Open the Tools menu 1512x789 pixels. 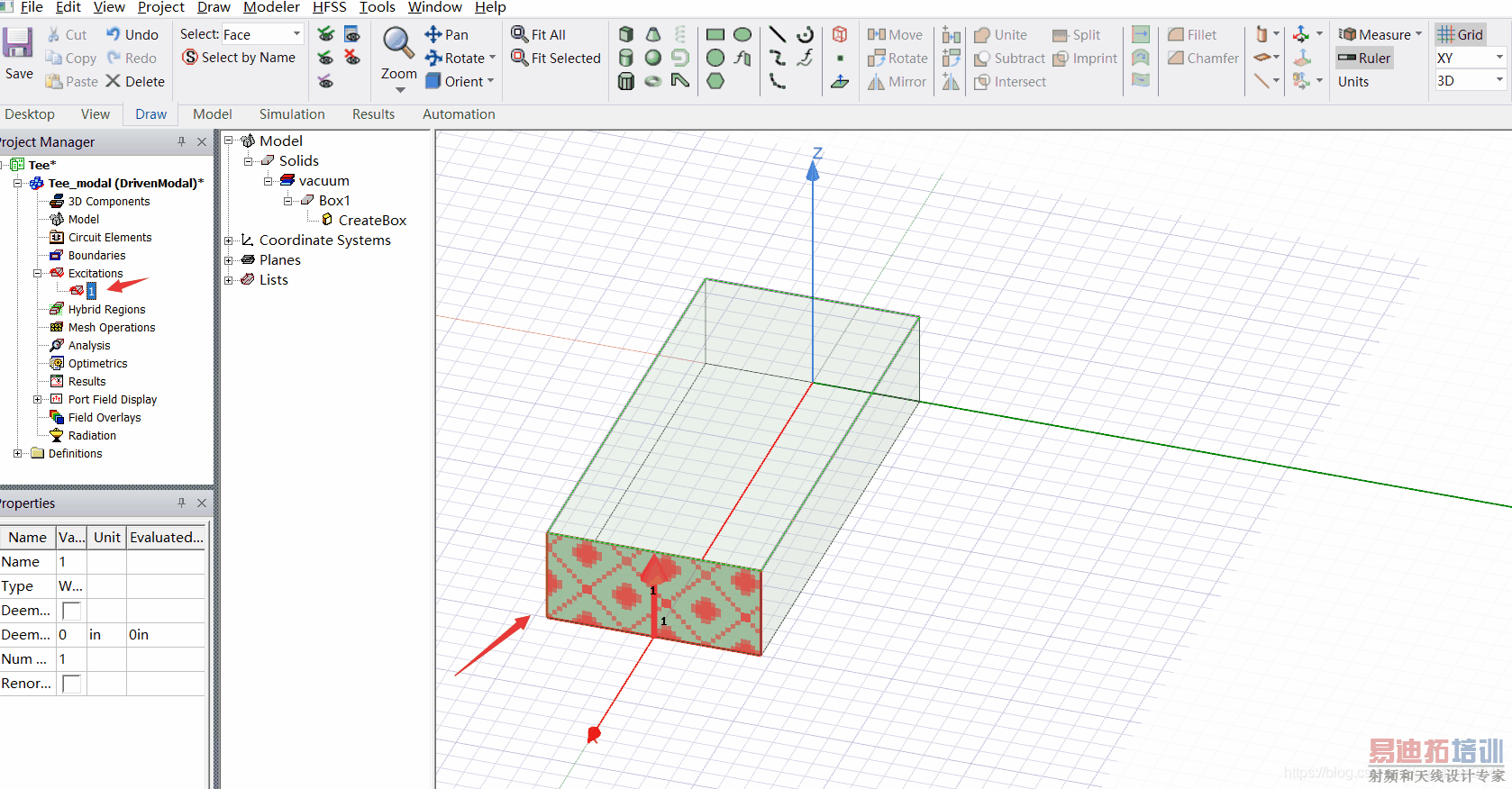point(378,7)
